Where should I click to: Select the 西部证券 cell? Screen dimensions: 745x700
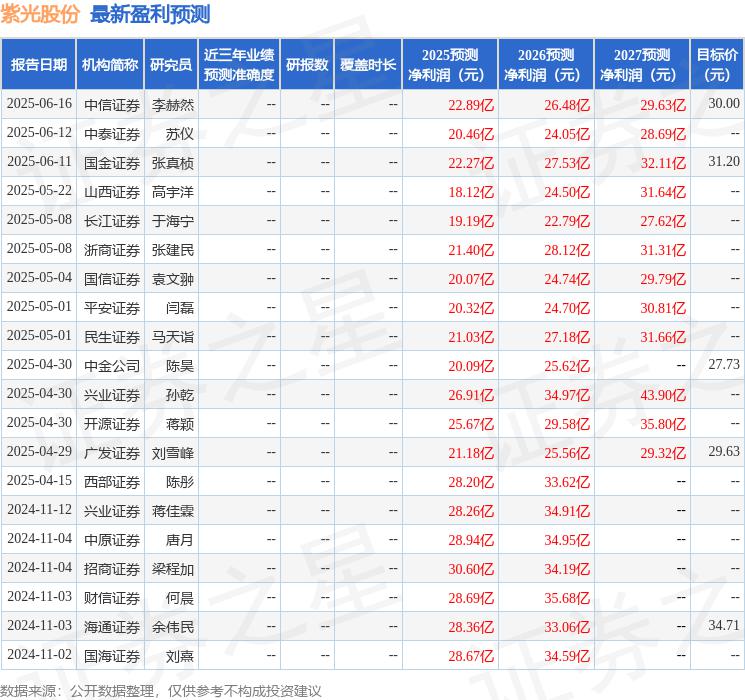pyautogui.click(x=112, y=482)
